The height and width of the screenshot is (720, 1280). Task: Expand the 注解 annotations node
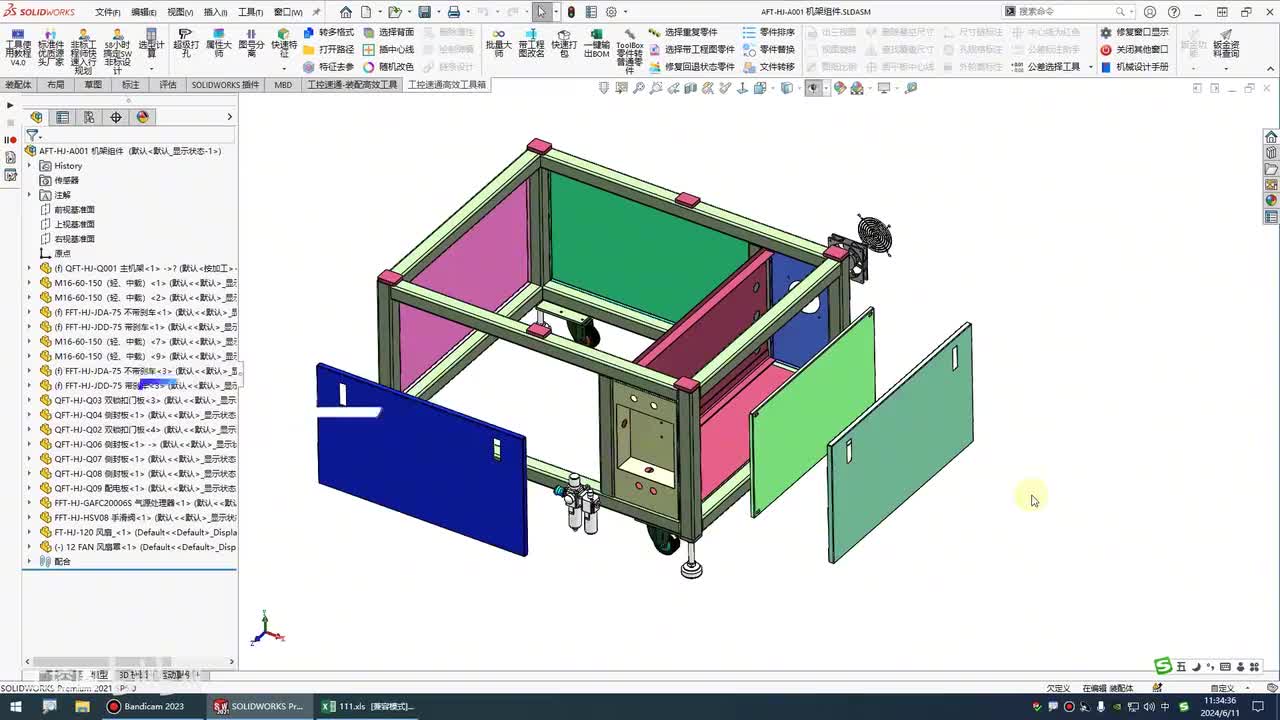(29, 195)
